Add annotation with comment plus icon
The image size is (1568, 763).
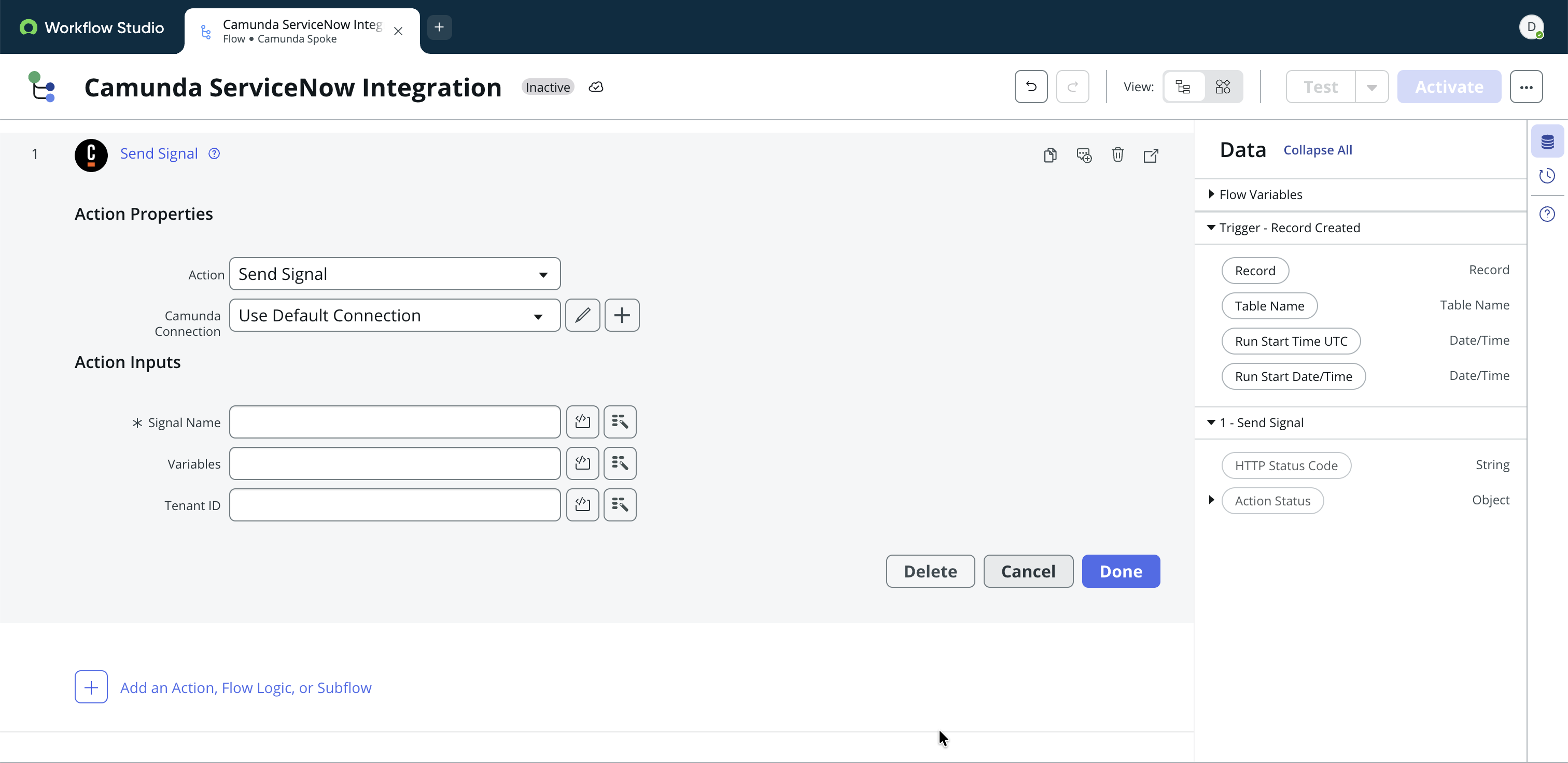click(x=1084, y=155)
